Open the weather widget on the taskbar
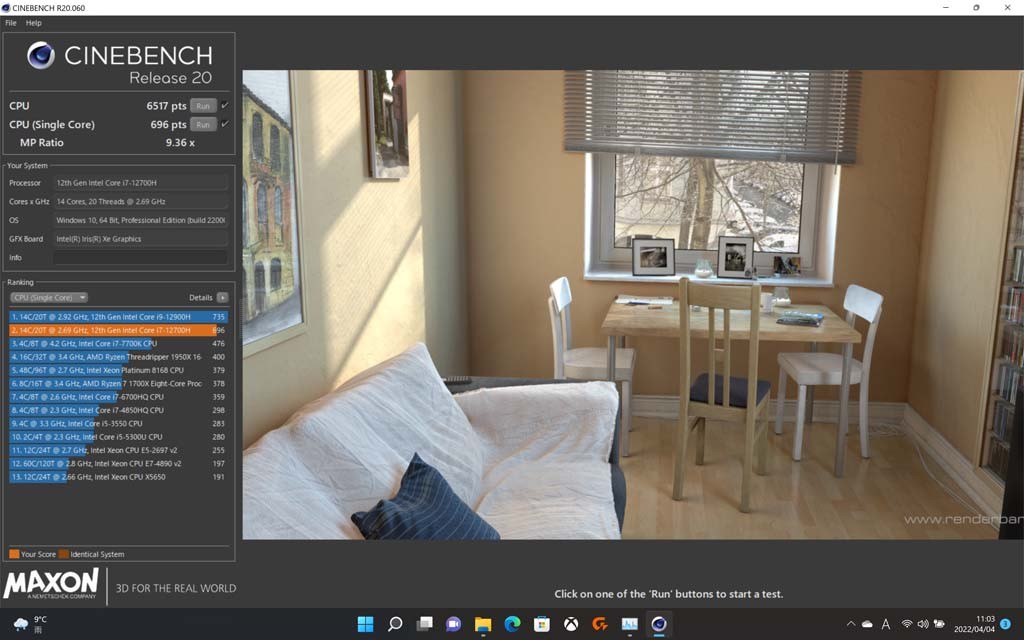The height and width of the screenshot is (640, 1024). click(x=29, y=624)
